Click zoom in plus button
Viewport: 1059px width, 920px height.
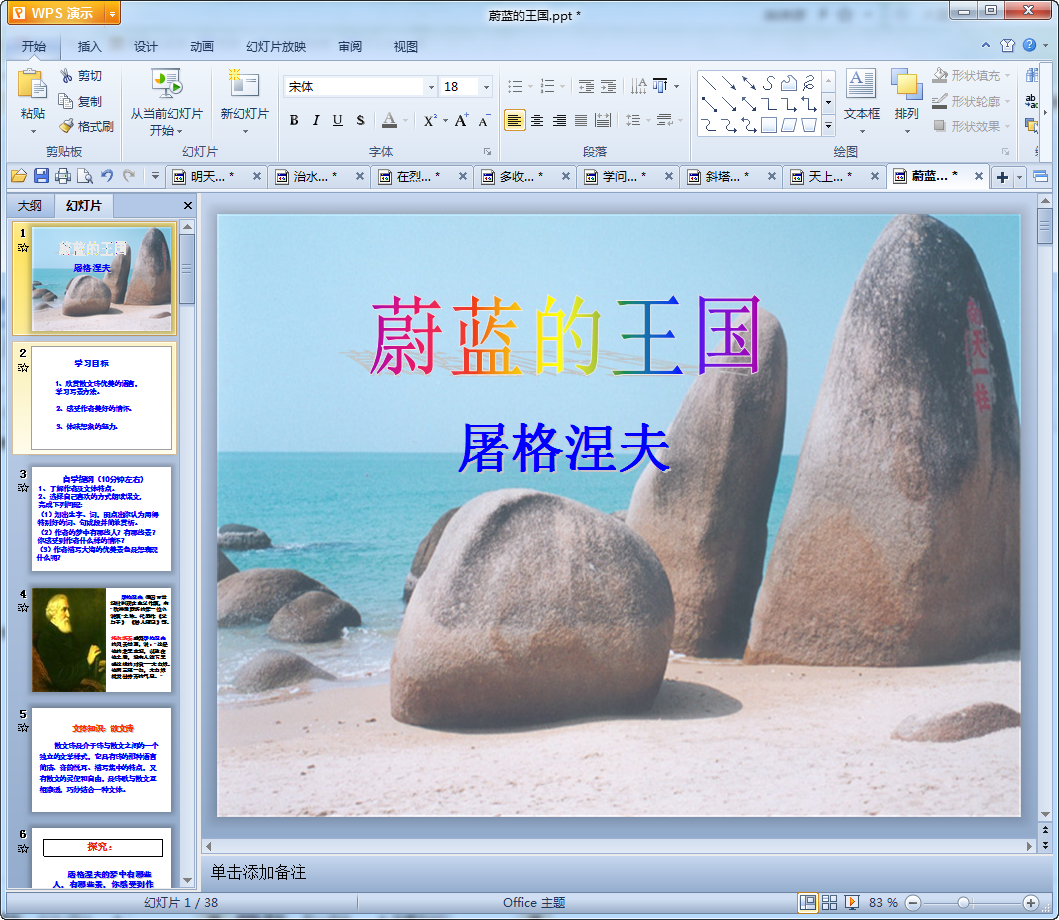pyautogui.click(x=1031, y=902)
